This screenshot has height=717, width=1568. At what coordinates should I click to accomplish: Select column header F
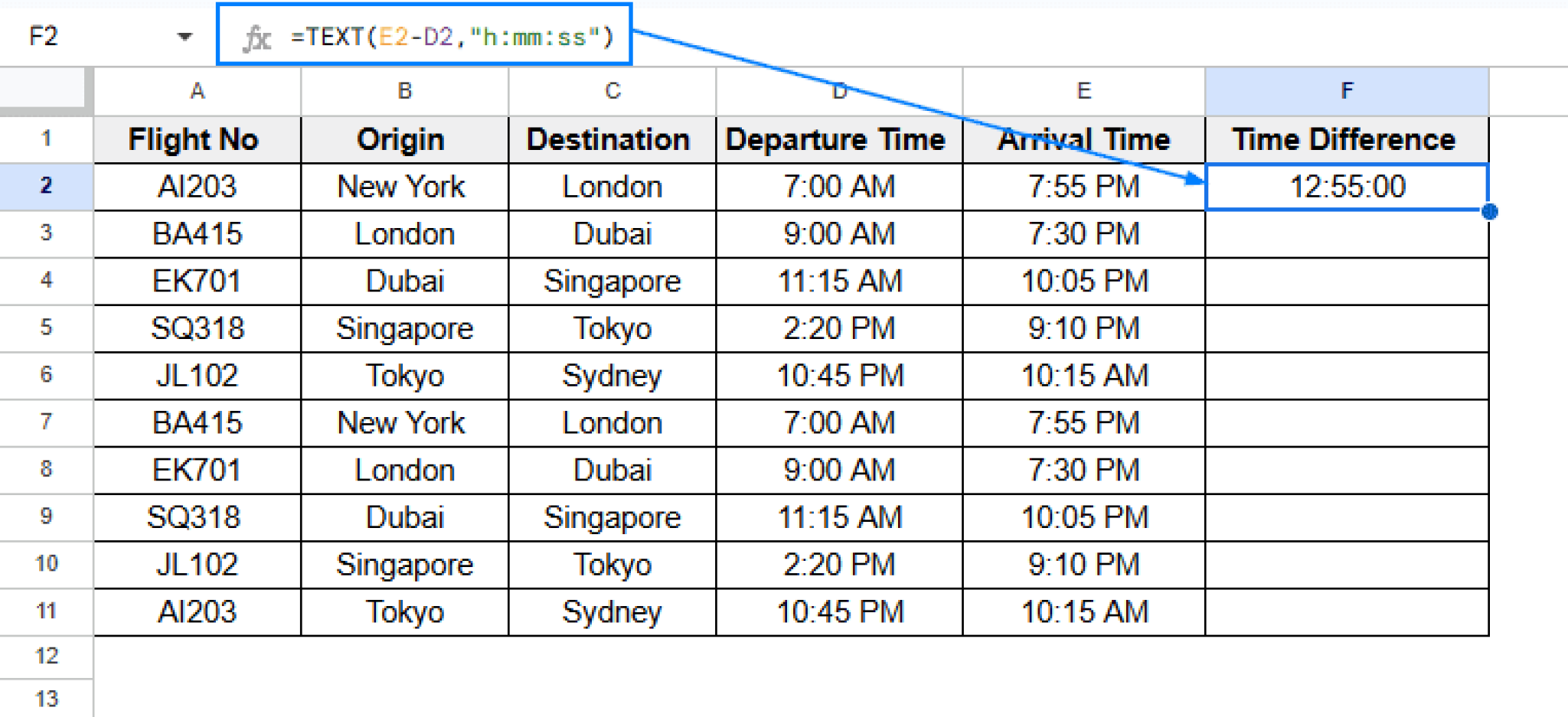click(x=1346, y=90)
